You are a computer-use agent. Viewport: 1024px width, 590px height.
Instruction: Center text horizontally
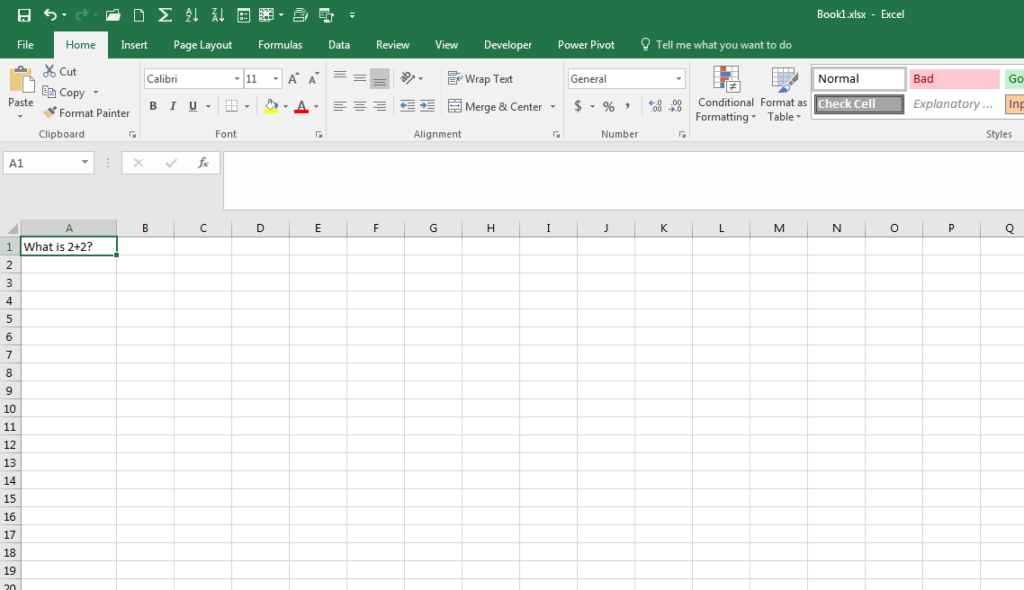(x=360, y=106)
